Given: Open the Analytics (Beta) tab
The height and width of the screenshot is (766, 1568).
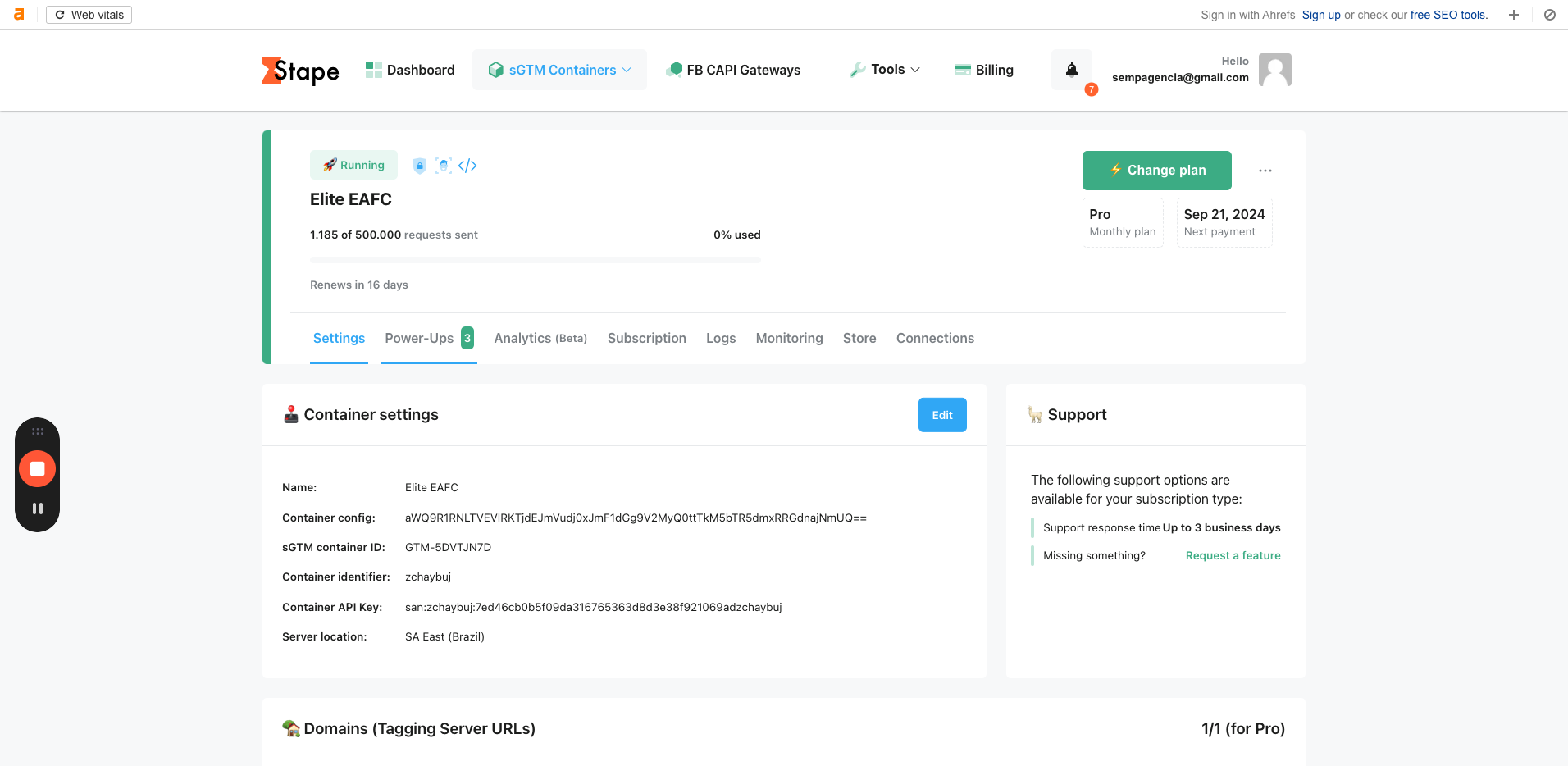Looking at the screenshot, I should 540,338.
